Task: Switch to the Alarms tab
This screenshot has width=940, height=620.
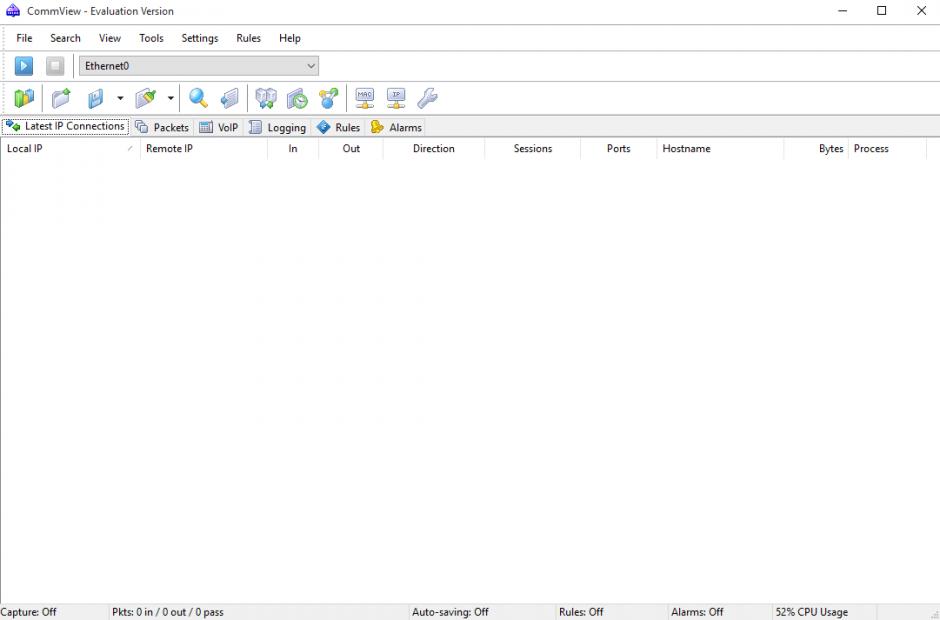Action: point(396,127)
